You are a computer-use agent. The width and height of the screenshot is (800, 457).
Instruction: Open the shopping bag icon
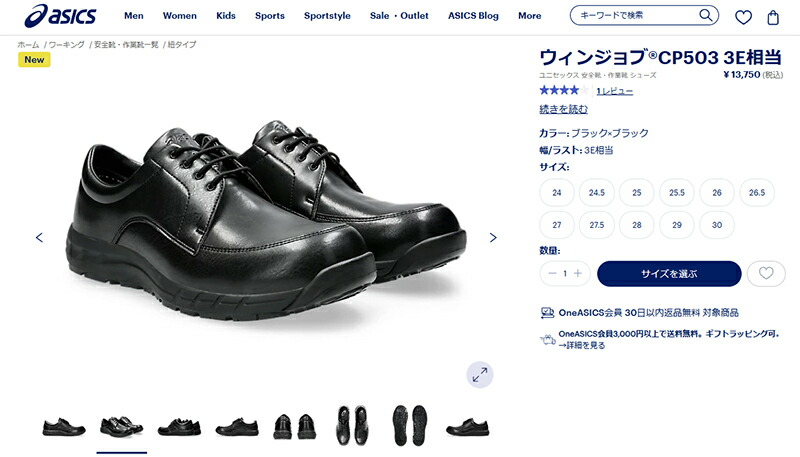[773, 17]
